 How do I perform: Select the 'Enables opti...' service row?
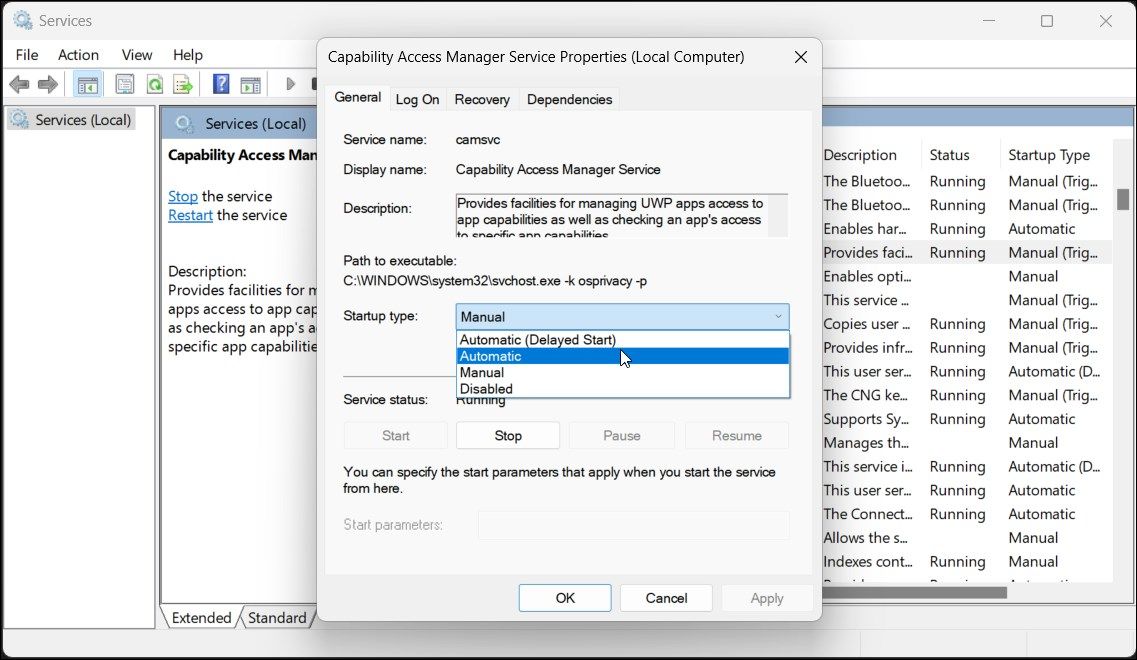click(x=967, y=276)
